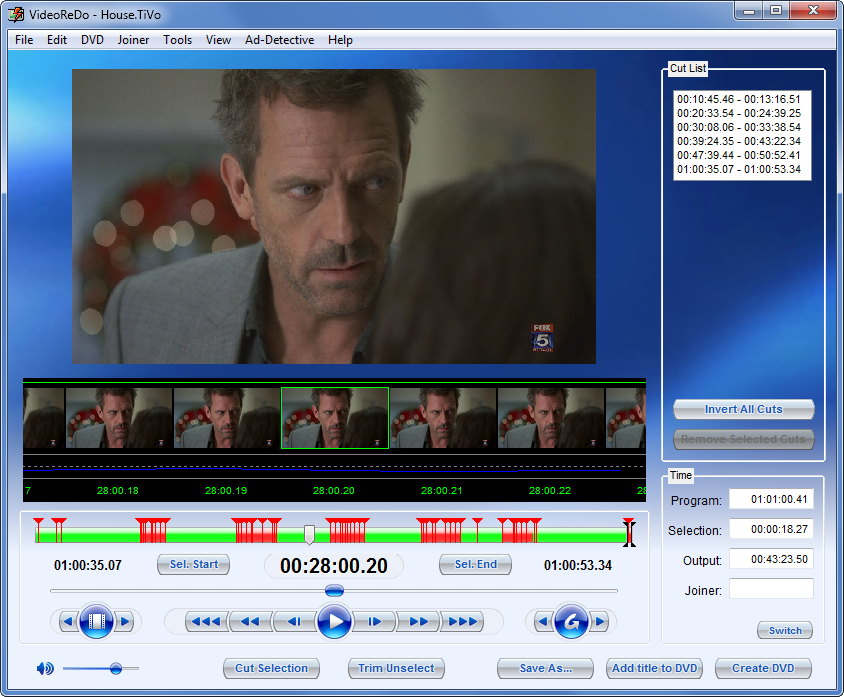Click the shuttle slider knob below the timecode
Screen dimensions: 844x697
(x=334, y=591)
